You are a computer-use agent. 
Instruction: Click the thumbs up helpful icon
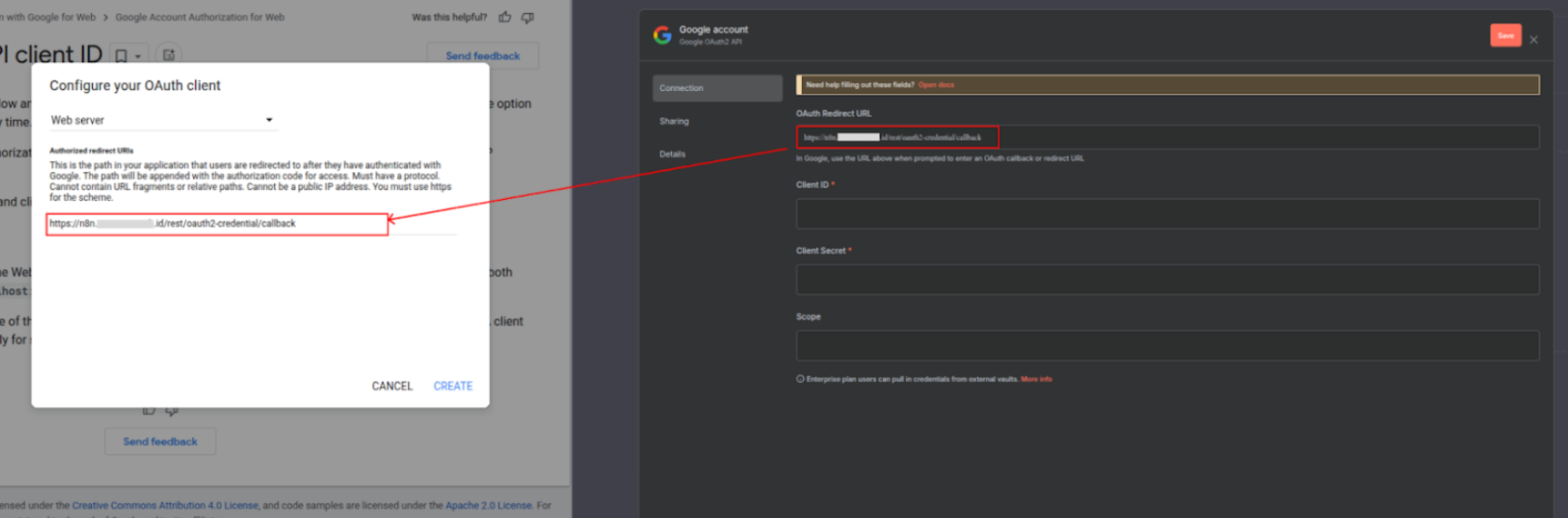(505, 17)
